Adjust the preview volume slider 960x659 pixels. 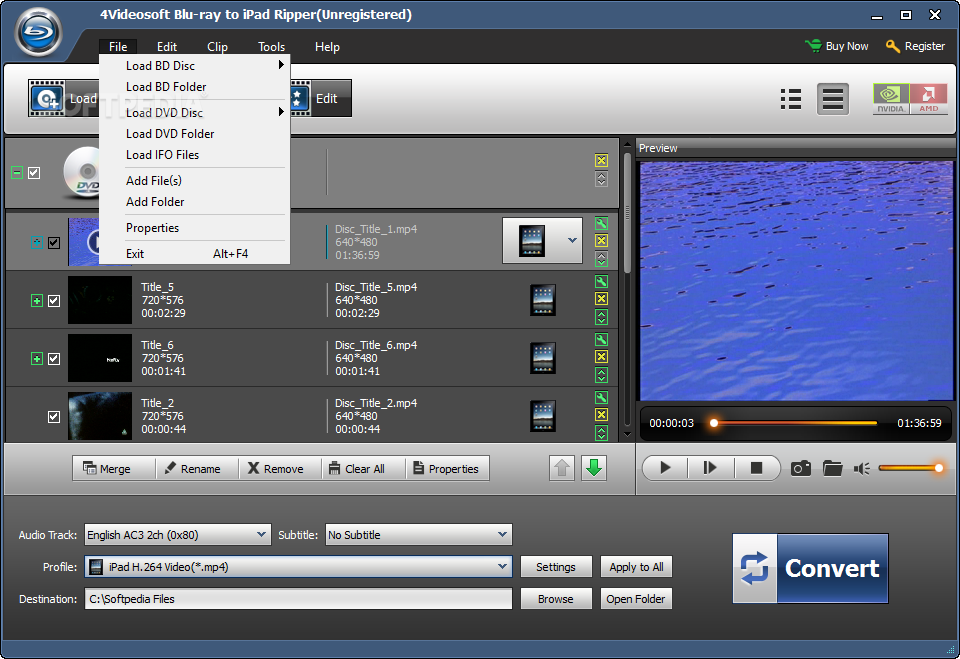(911, 469)
